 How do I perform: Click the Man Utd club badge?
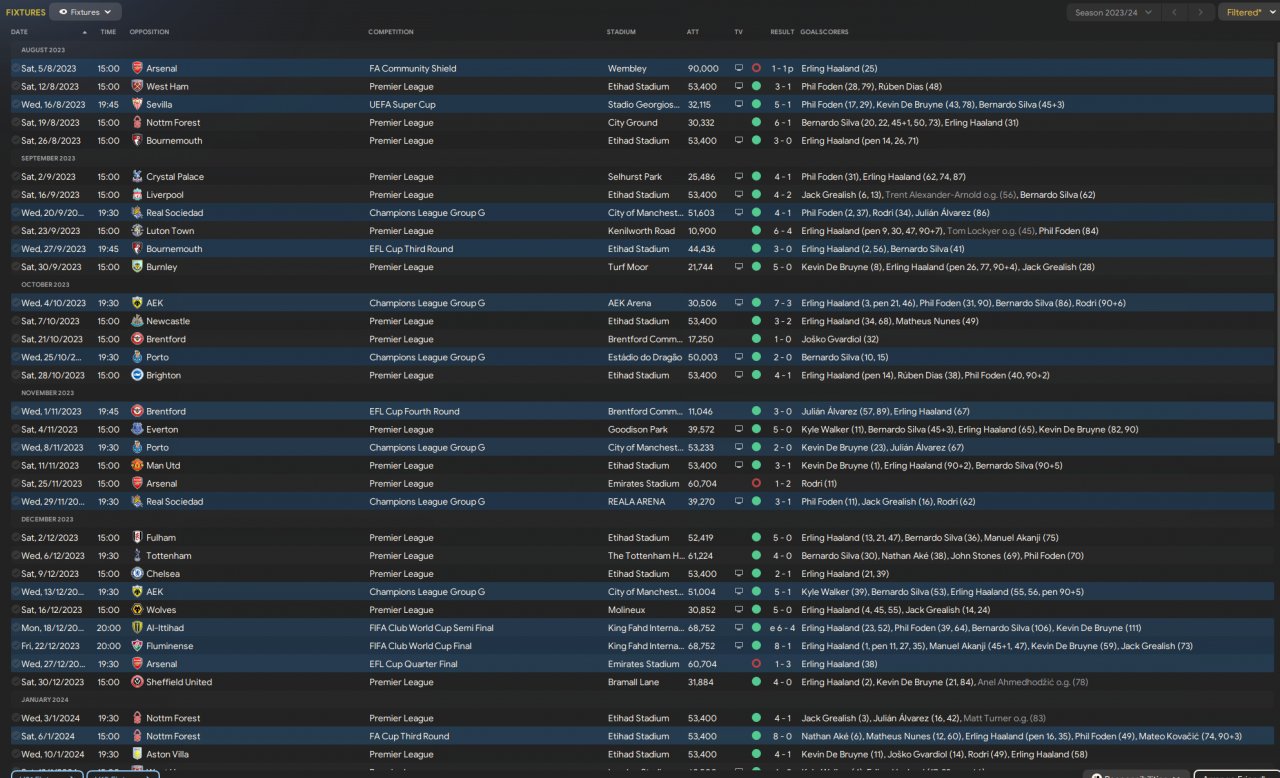(137, 465)
